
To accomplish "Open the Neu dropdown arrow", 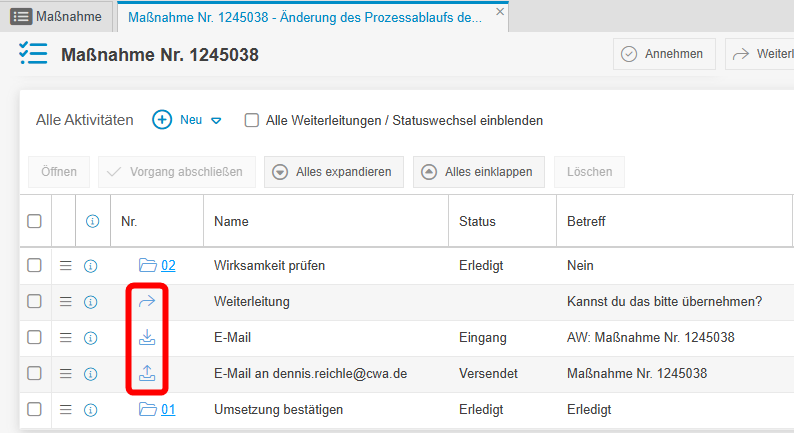I will (215, 121).
